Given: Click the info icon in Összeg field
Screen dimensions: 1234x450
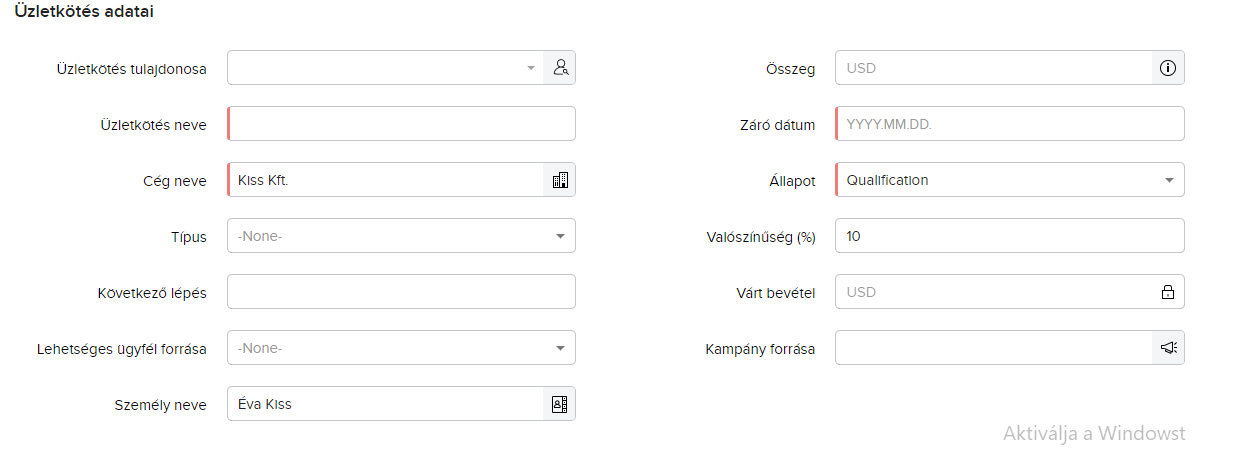Looking at the screenshot, I should click(x=1167, y=68).
